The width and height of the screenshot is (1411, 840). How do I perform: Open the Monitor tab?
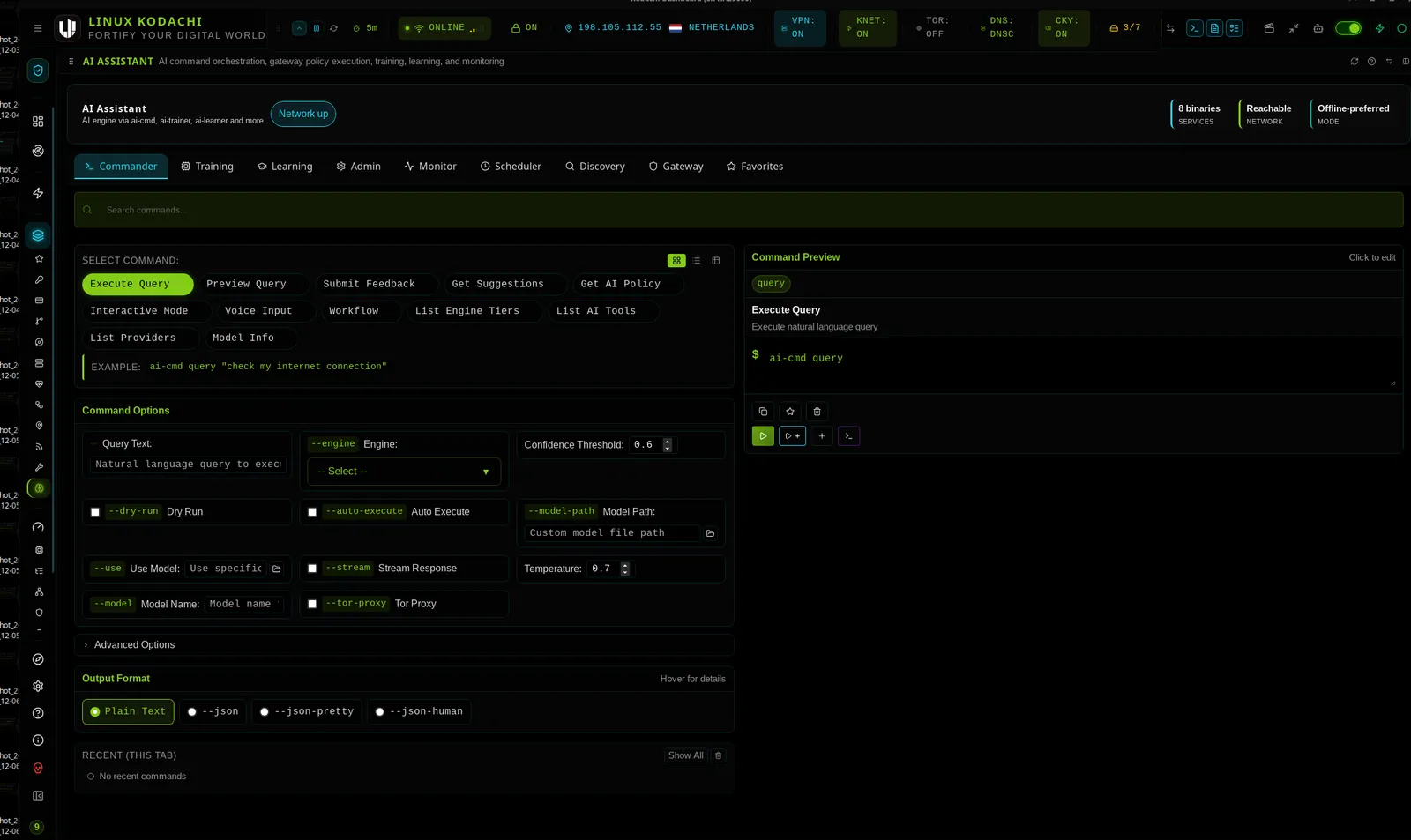pyautogui.click(x=430, y=167)
